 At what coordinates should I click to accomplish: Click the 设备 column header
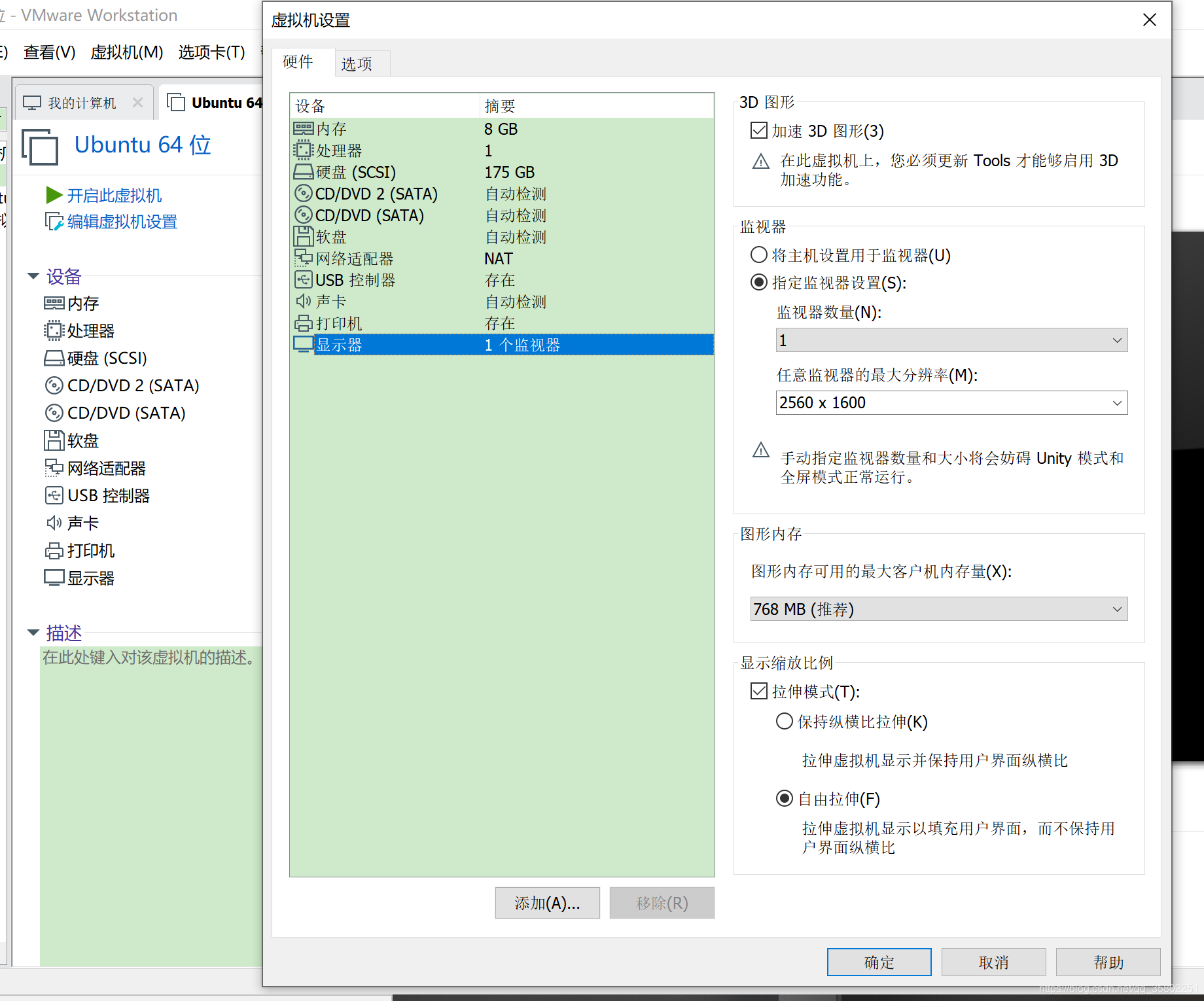click(x=385, y=106)
